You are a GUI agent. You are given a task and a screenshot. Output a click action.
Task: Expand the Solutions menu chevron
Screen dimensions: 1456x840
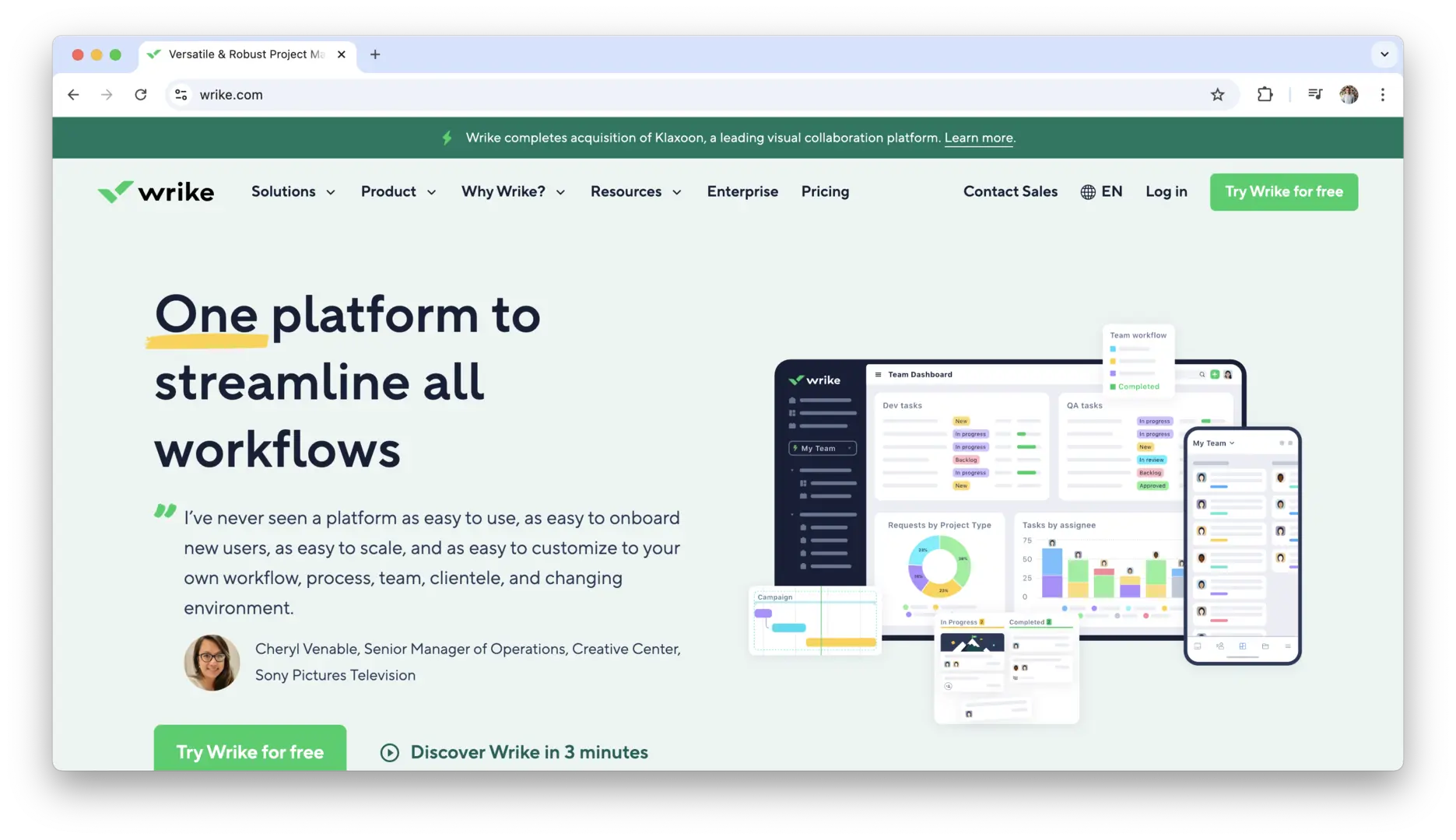(x=331, y=193)
